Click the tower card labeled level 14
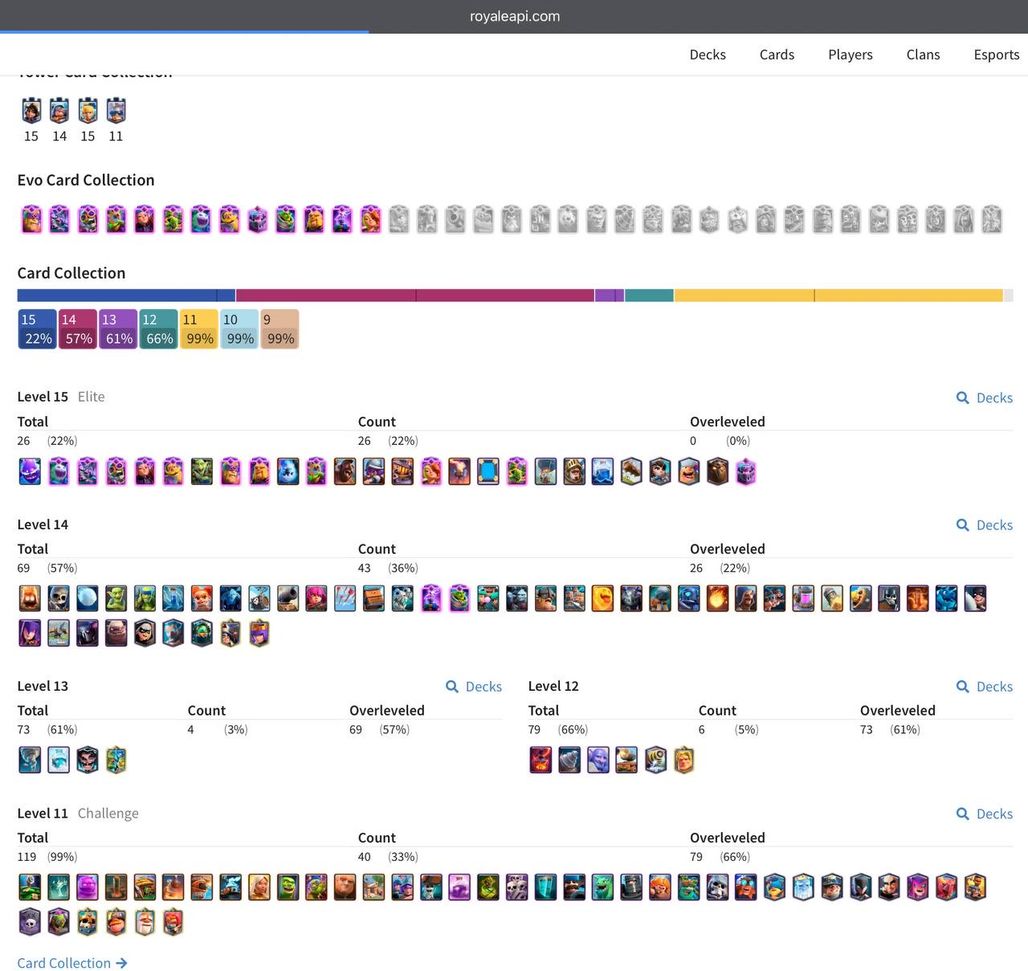The image size is (1028, 971). click(x=59, y=111)
